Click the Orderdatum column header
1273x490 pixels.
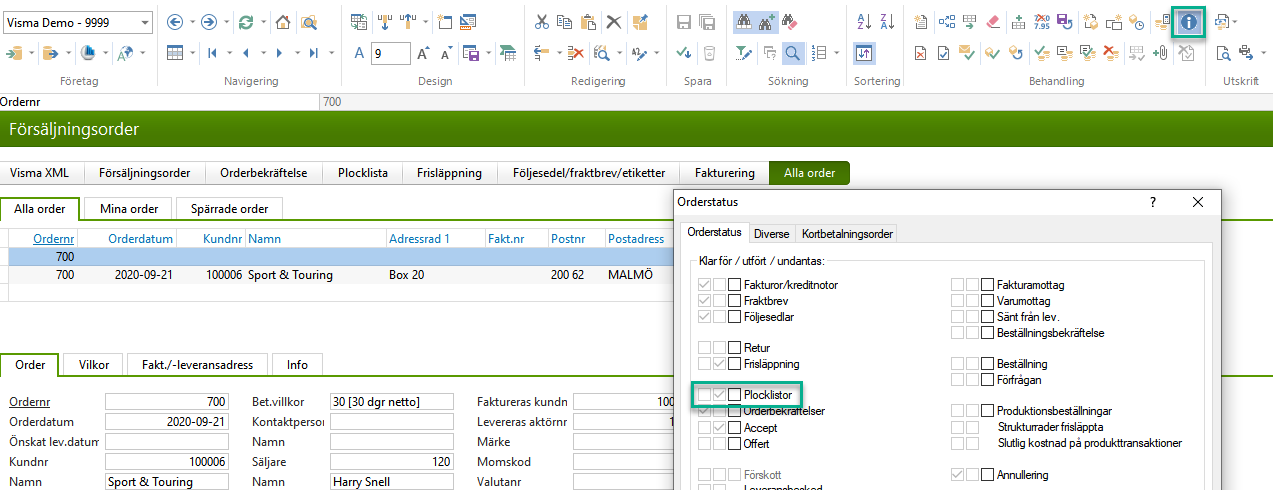coord(141,238)
